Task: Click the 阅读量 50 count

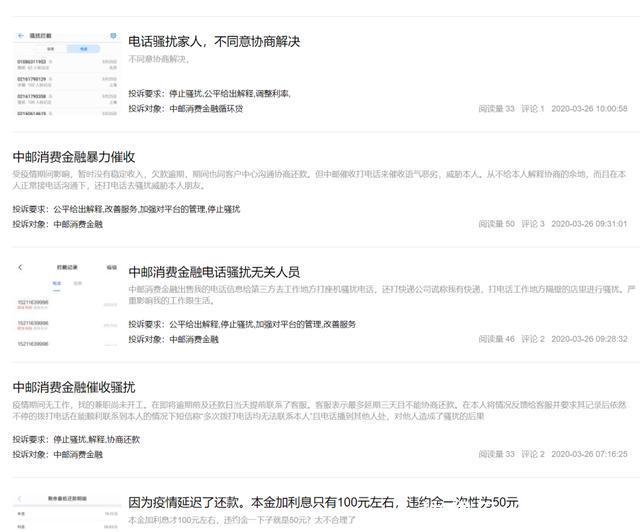Action: click(496, 224)
